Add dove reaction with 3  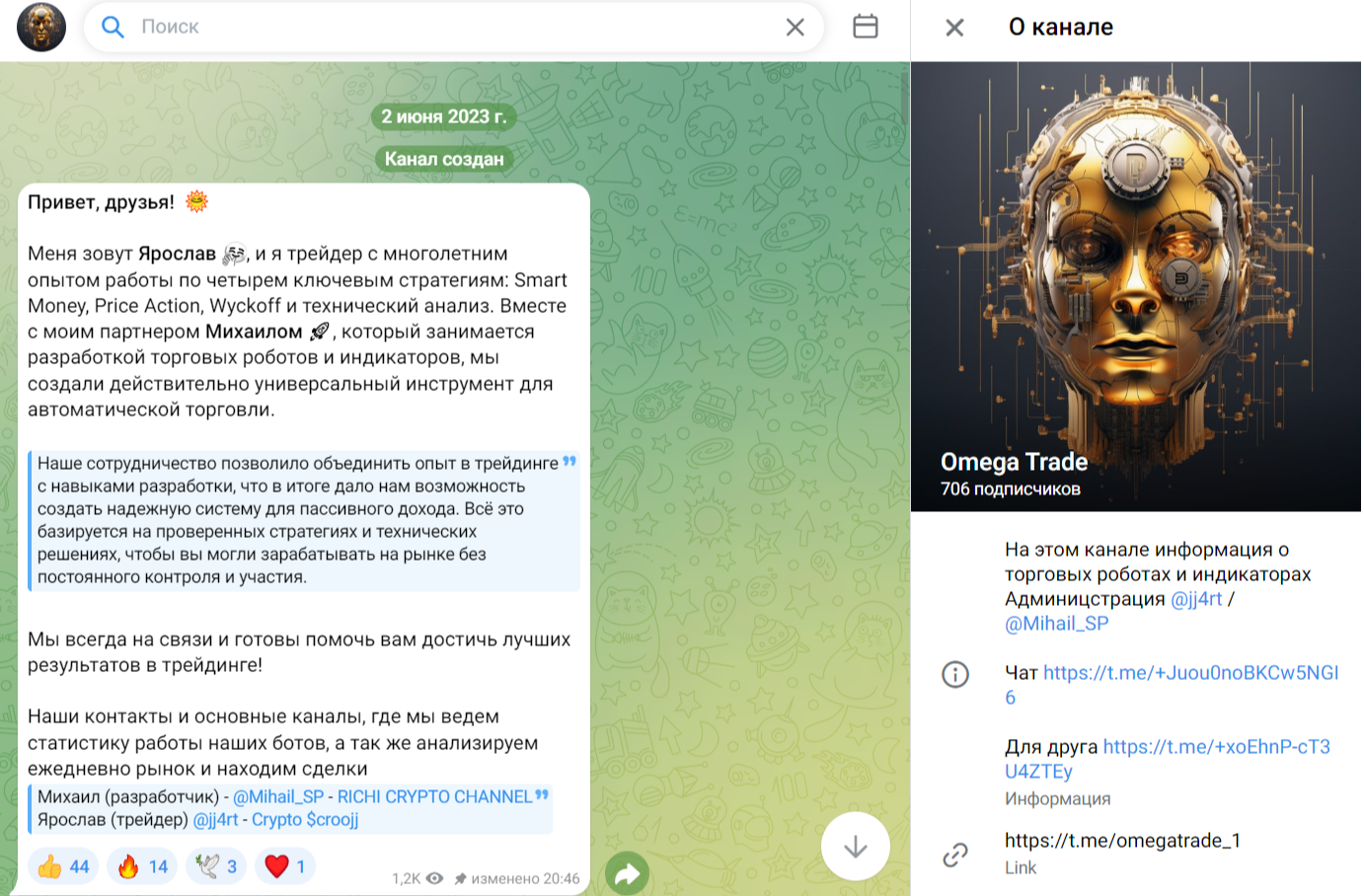tap(216, 866)
